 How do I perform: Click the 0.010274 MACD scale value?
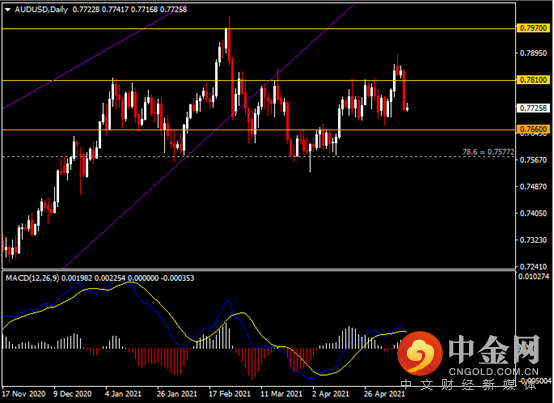pyautogui.click(x=534, y=276)
